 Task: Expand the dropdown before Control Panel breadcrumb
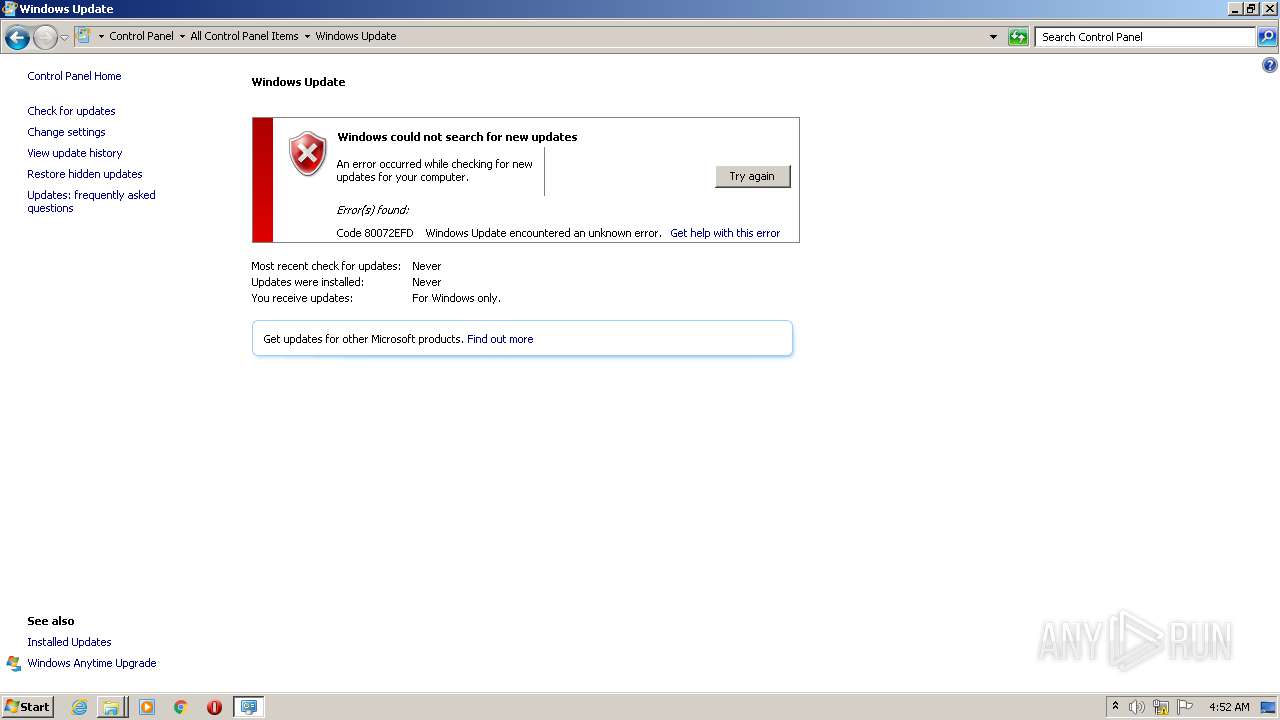[101, 36]
